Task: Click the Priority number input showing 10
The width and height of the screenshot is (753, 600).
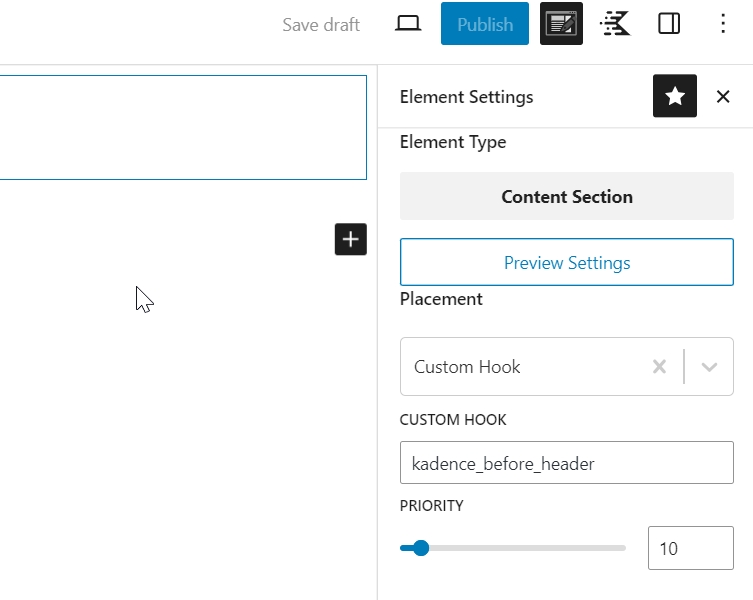Action: click(x=690, y=548)
